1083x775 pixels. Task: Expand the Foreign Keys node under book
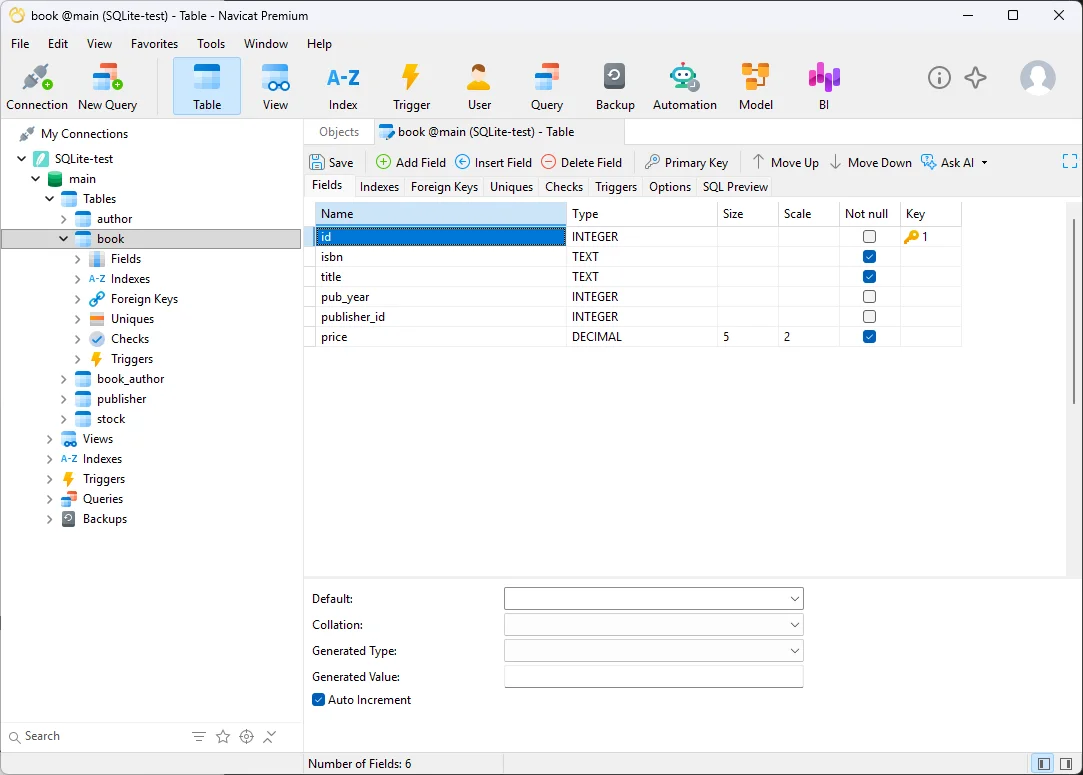(77, 299)
